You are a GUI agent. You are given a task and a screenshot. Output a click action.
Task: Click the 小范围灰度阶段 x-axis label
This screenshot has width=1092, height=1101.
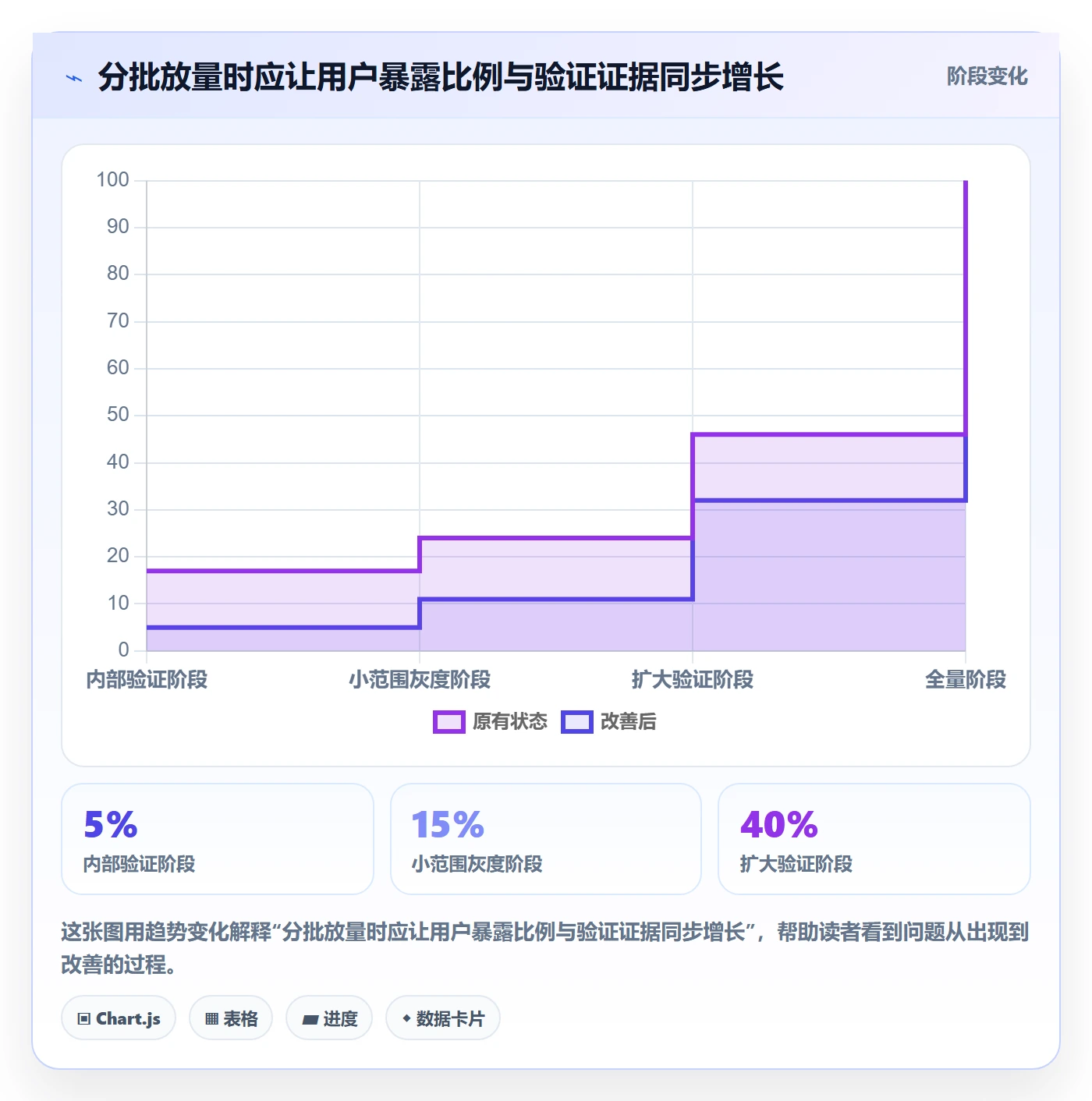click(420, 680)
